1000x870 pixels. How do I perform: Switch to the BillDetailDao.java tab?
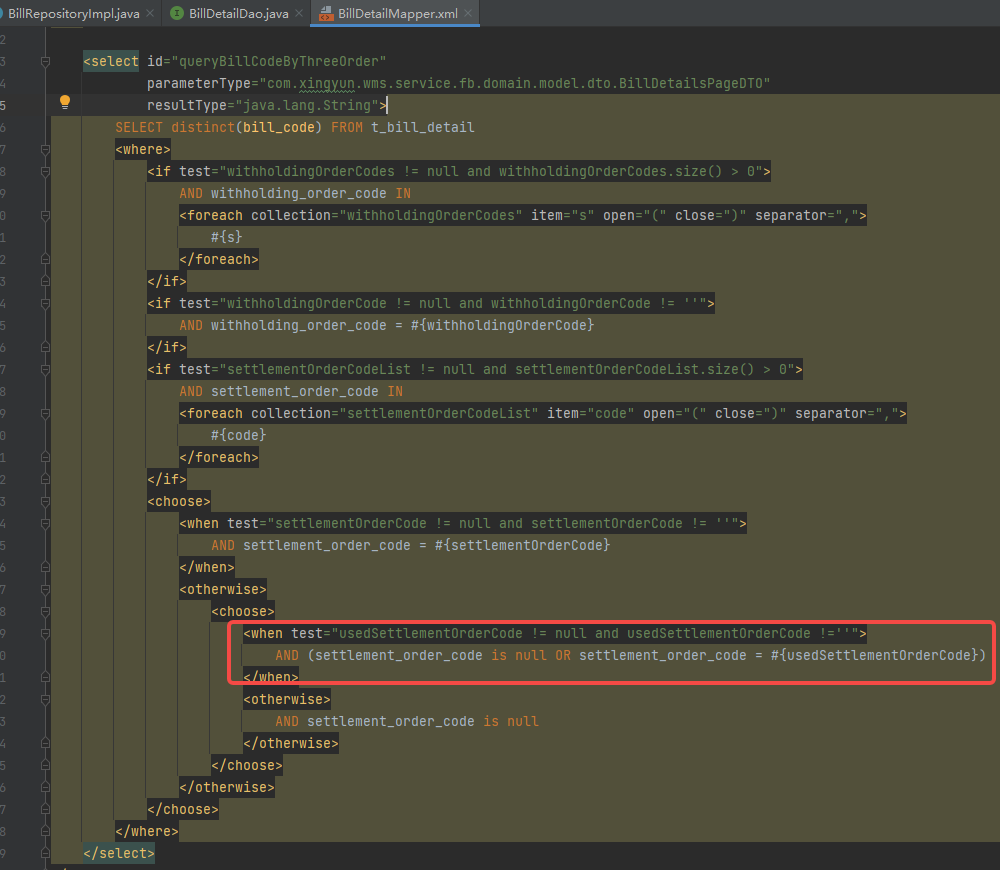click(239, 13)
